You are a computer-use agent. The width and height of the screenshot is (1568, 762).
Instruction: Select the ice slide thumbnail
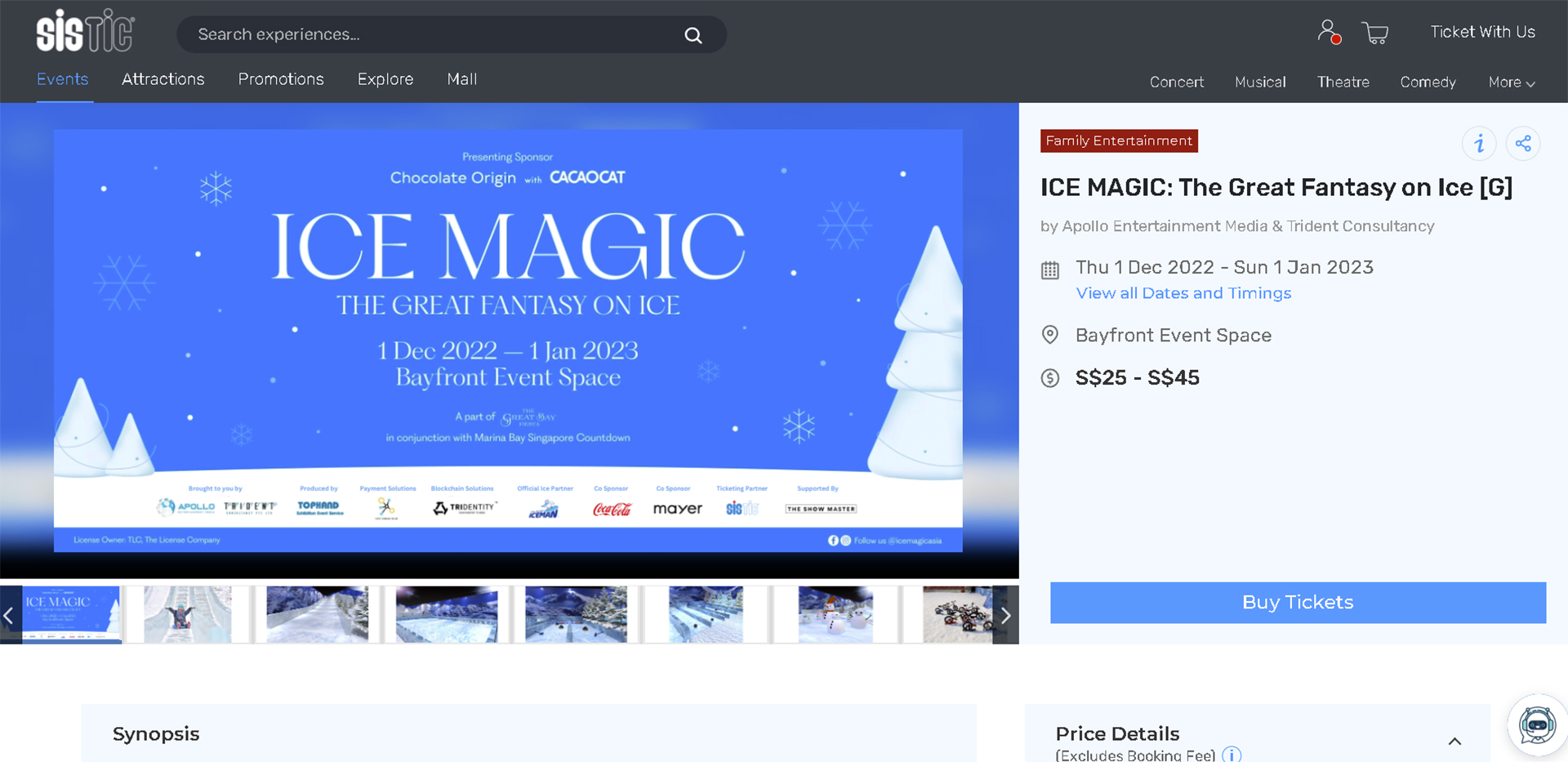click(187, 615)
